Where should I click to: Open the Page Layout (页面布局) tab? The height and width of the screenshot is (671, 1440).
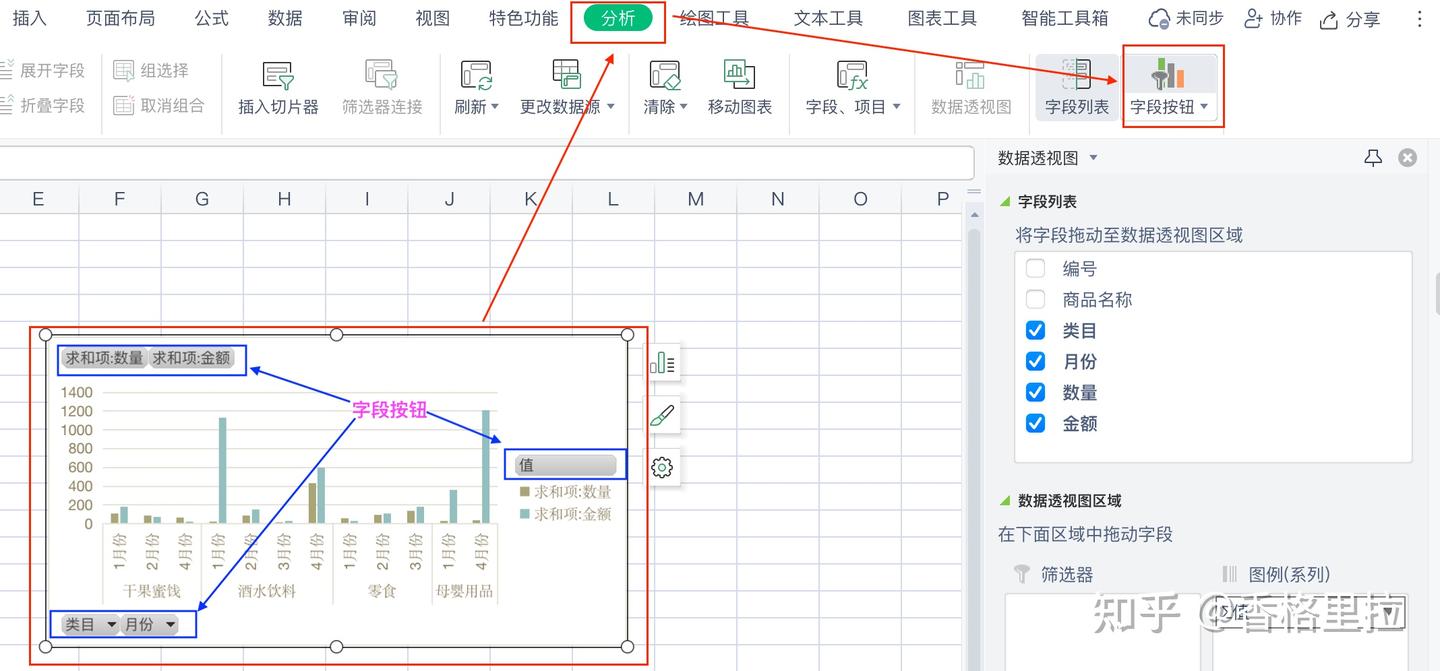120,18
